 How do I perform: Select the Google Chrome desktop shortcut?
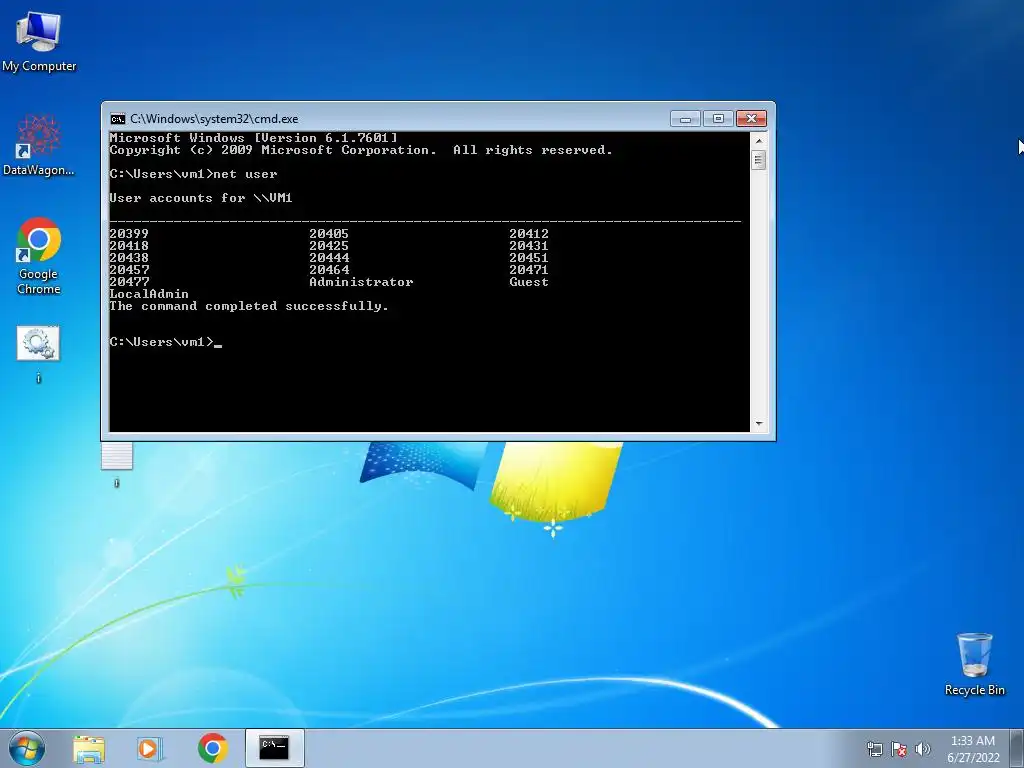tap(39, 256)
